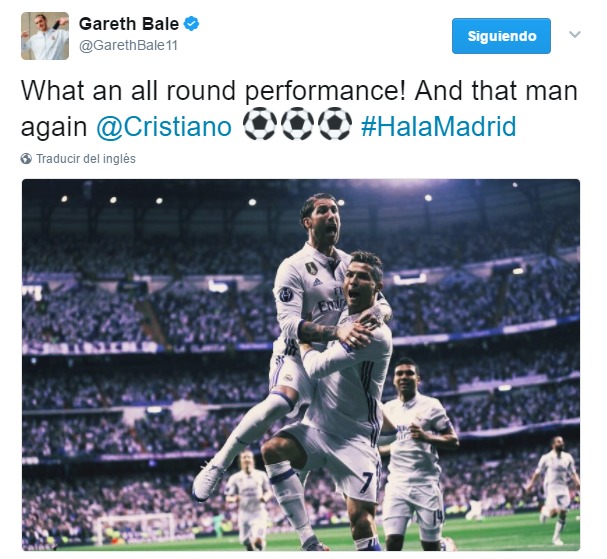The width and height of the screenshot is (607, 559).
Task: Click the number 7 on the shorts
Action: [x=367, y=482]
